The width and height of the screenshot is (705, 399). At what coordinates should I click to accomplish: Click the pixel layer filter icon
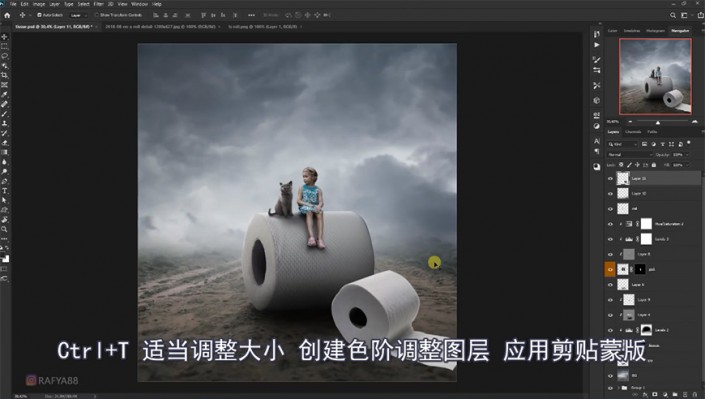coord(644,144)
